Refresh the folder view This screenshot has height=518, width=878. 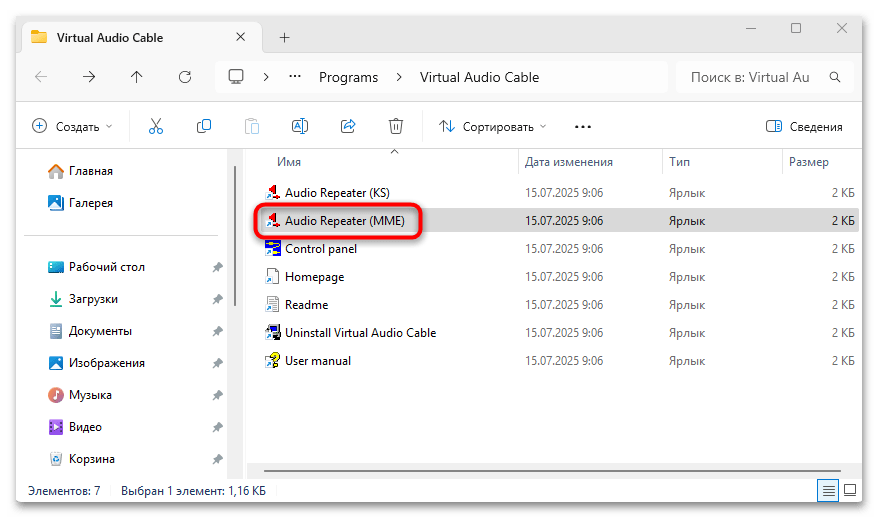pyautogui.click(x=185, y=77)
